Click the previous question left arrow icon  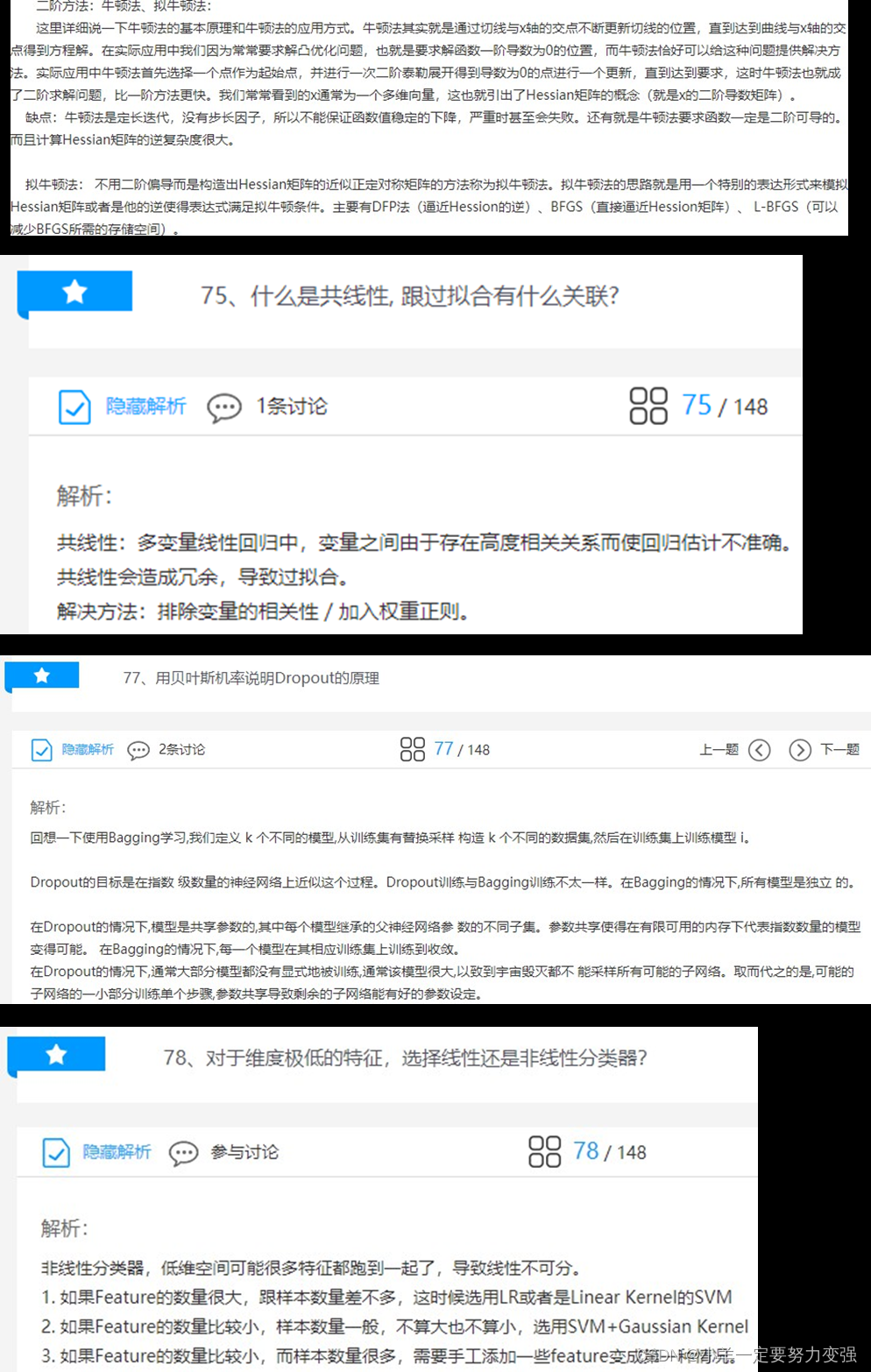(760, 750)
